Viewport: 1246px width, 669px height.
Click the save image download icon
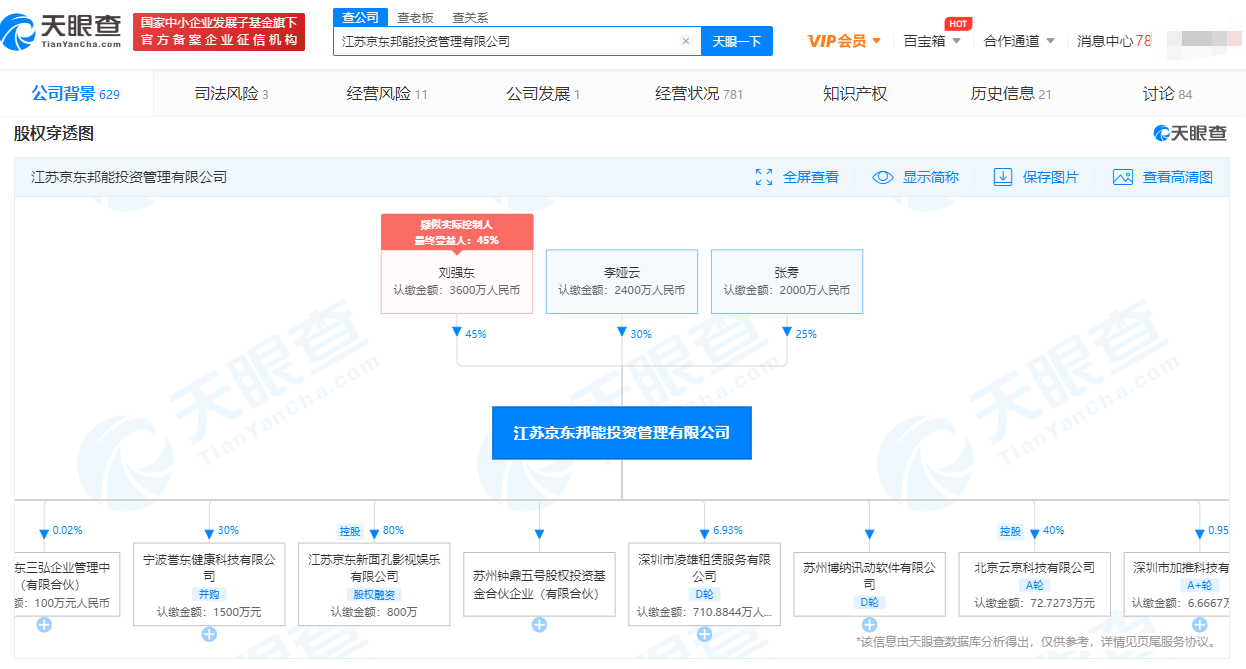point(1003,177)
